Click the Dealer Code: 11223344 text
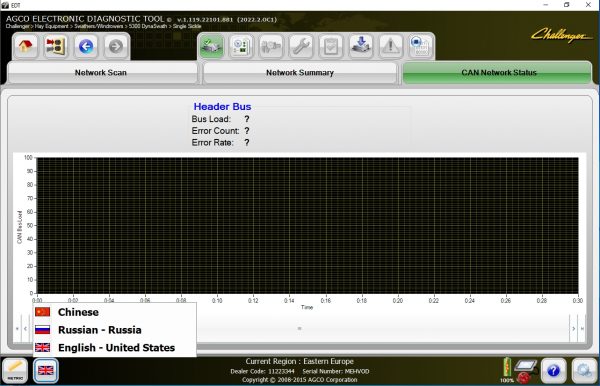 (262, 371)
